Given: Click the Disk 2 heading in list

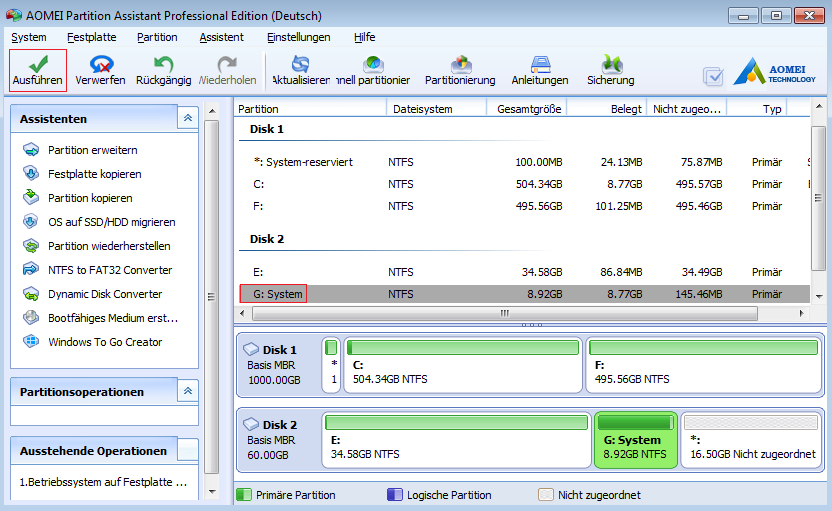Looking at the screenshot, I should [267, 239].
